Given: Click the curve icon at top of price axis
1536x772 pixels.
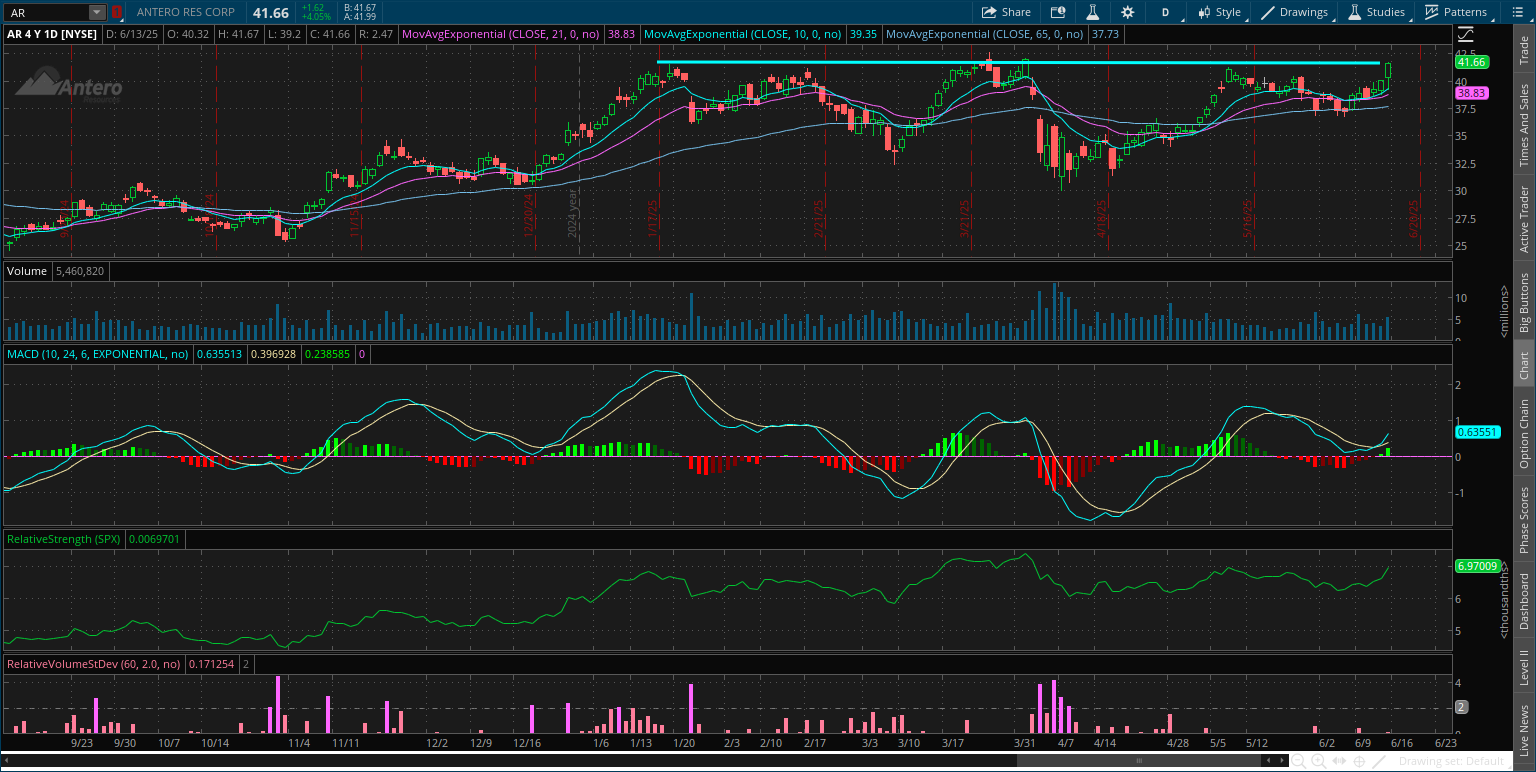Looking at the screenshot, I should 1465,36.
